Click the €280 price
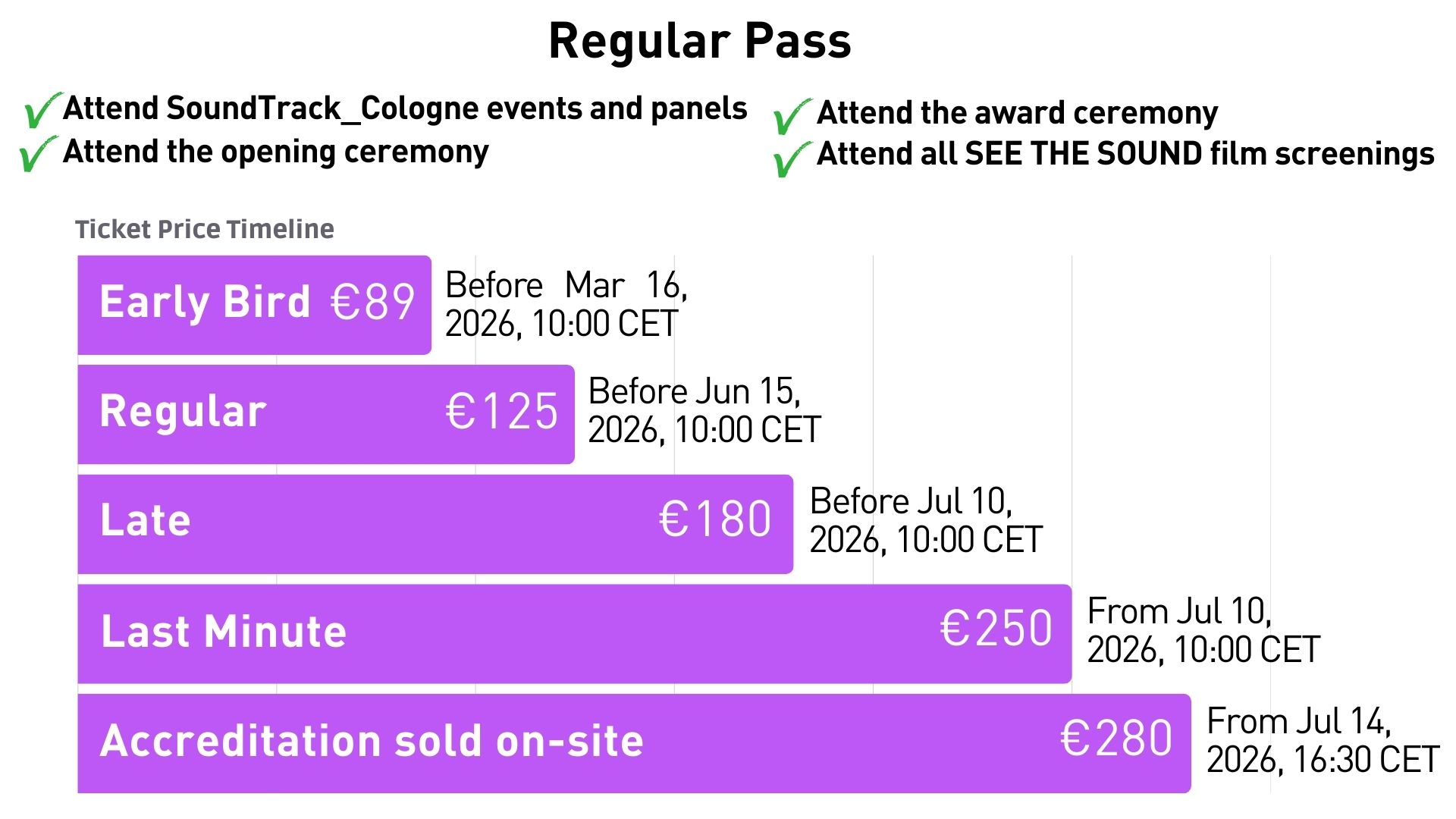Viewport: 1456px width, 819px height. (x=1116, y=739)
